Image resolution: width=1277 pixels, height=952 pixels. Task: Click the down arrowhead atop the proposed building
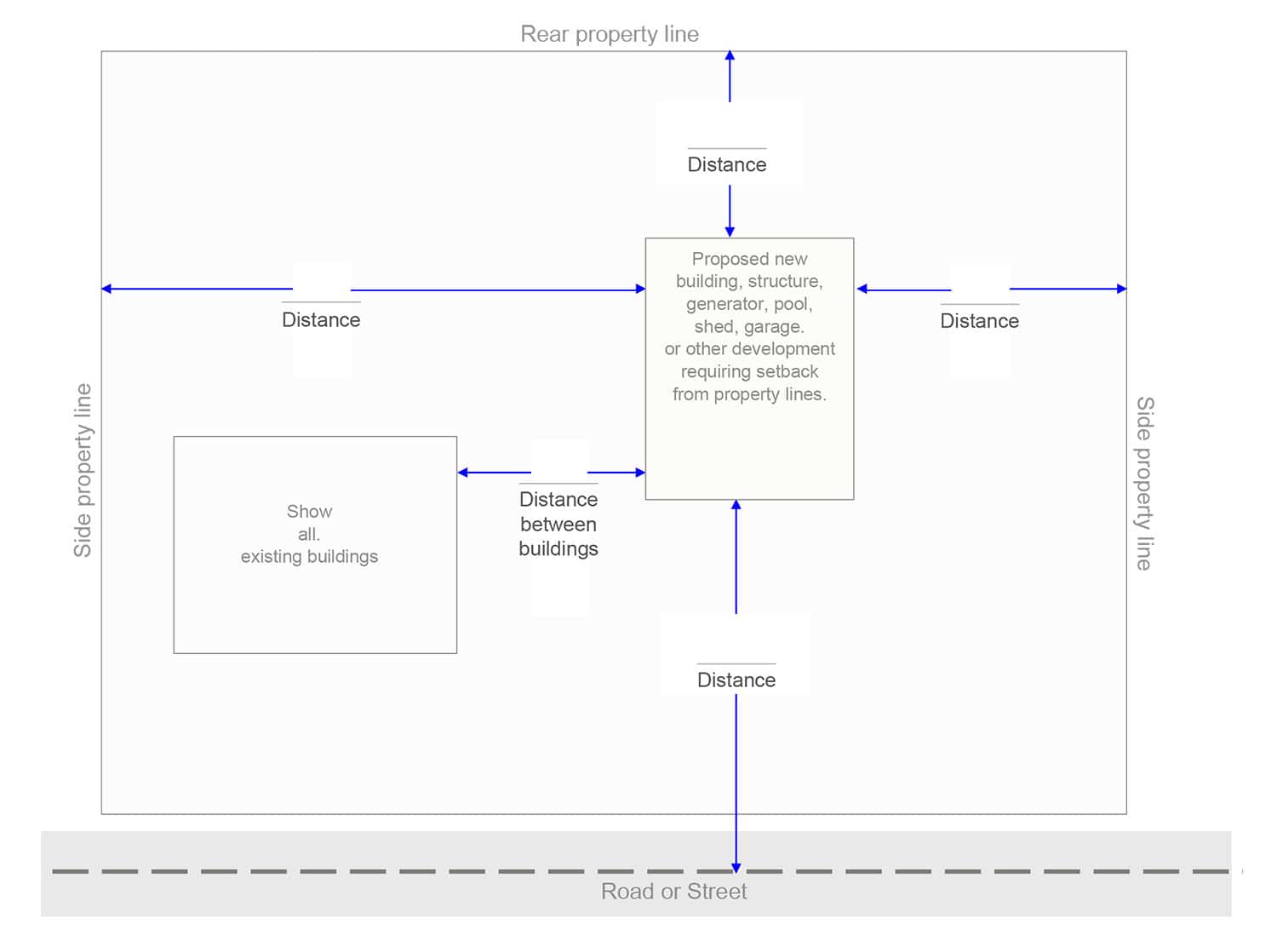[730, 232]
